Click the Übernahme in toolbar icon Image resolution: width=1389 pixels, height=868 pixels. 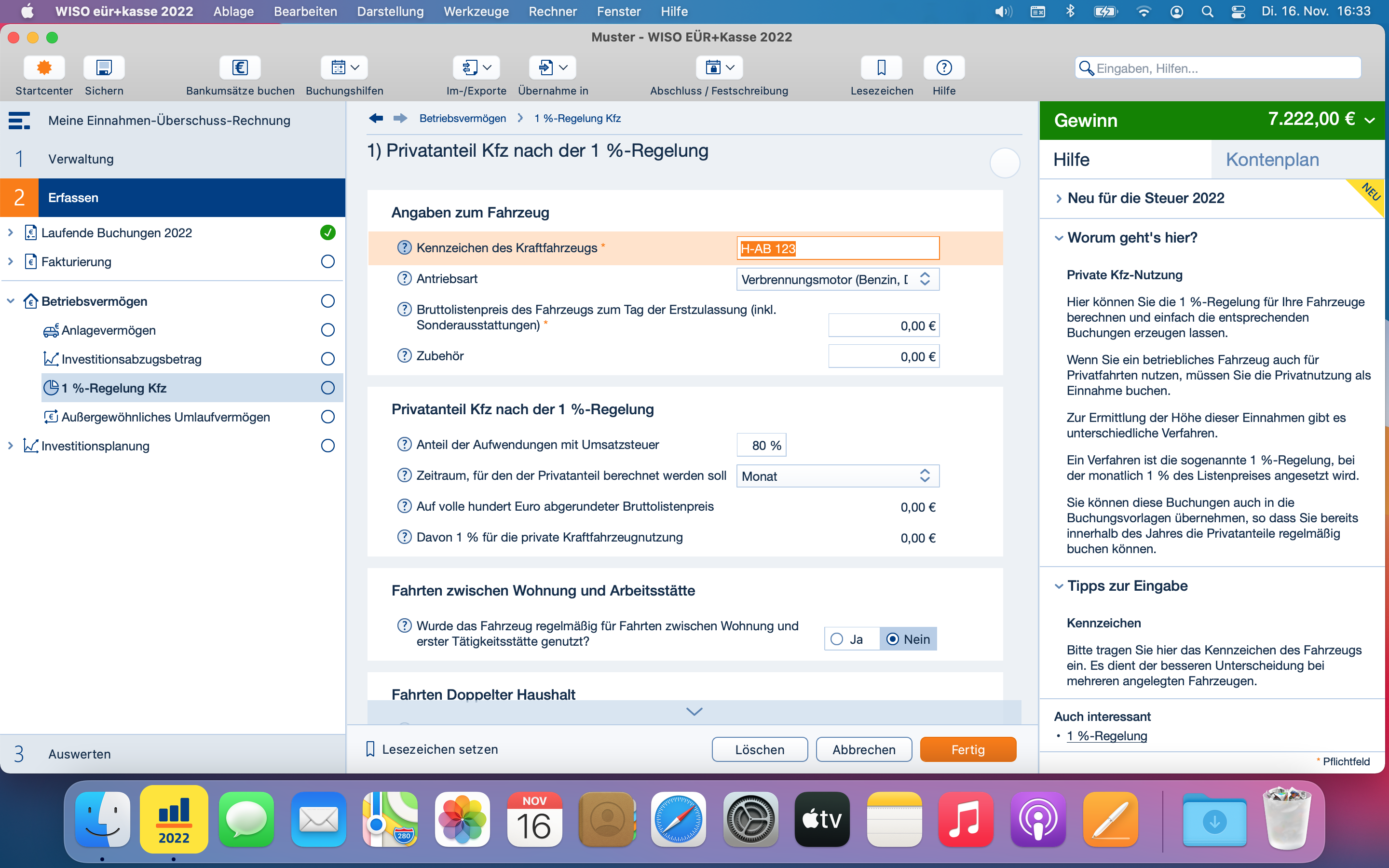553,68
